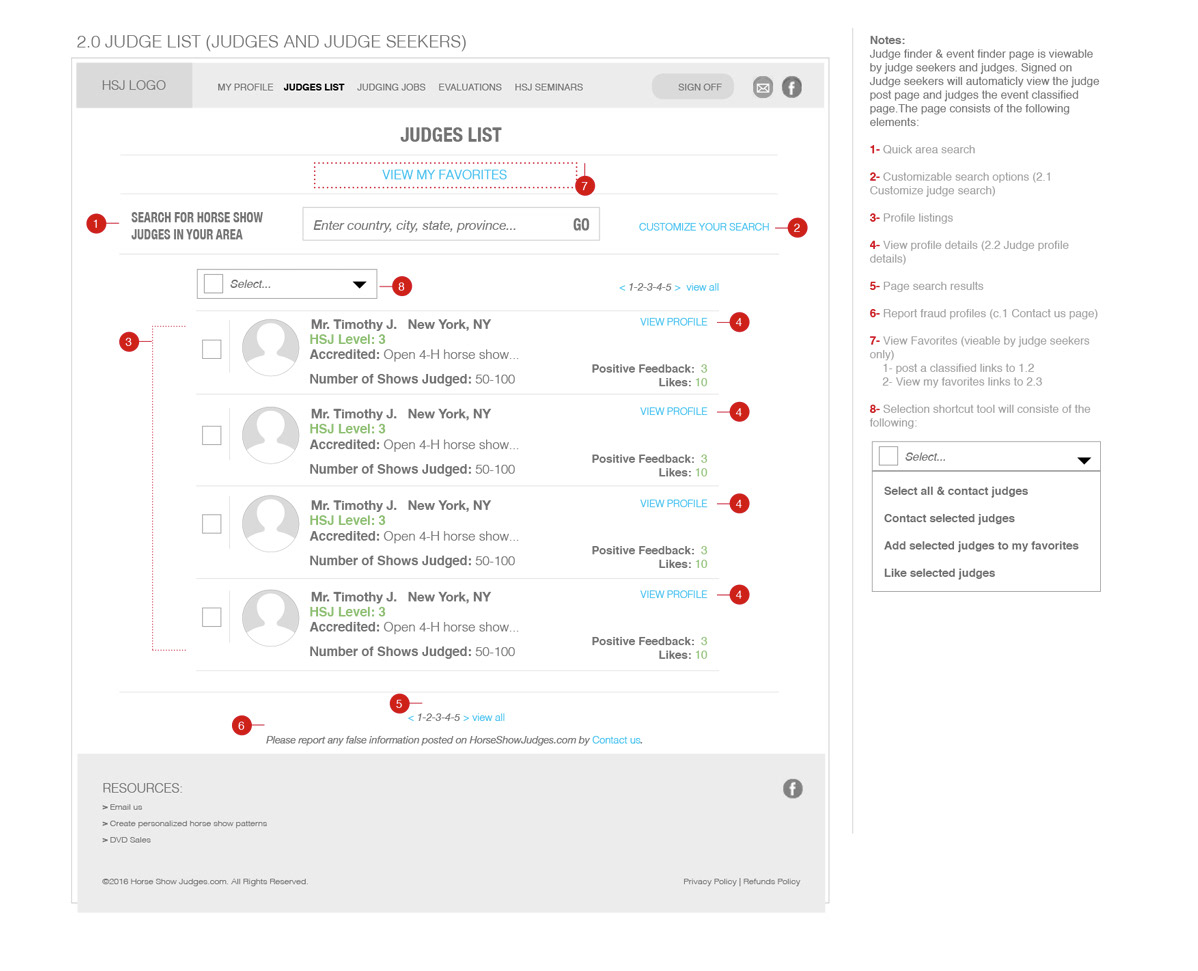Open MY PROFILE nav item
1198x971 pixels.
(245, 87)
